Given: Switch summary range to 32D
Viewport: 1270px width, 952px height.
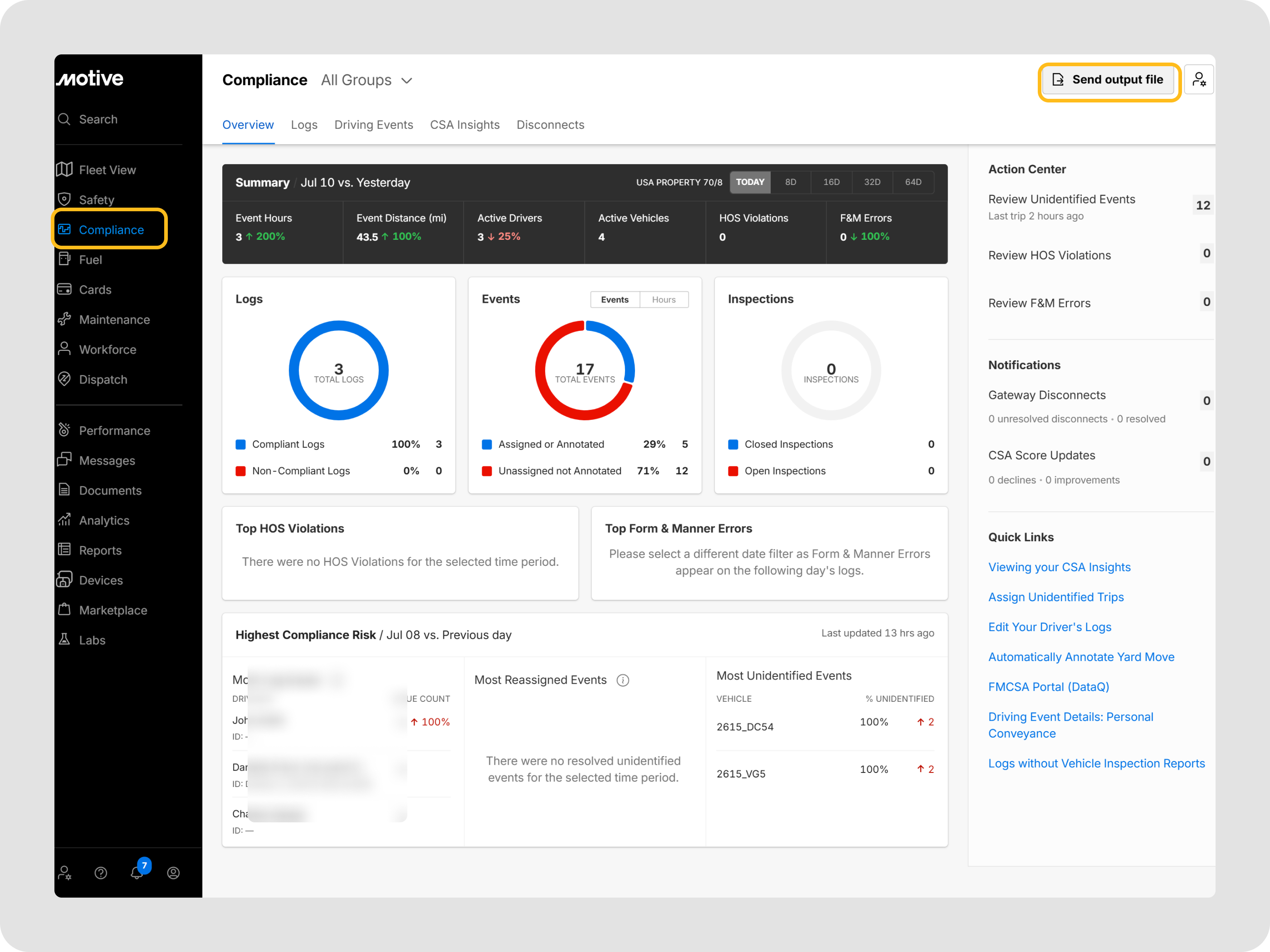Looking at the screenshot, I should (x=872, y=182).
